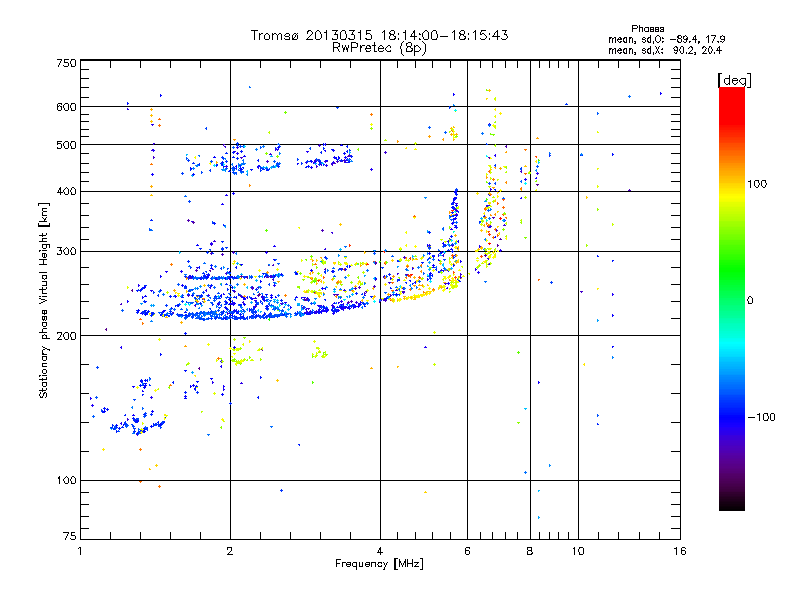The height and width of the screenshot is (600, 800).
Task: Click the y-axis tick label '500'
Action: coord(66,145)
